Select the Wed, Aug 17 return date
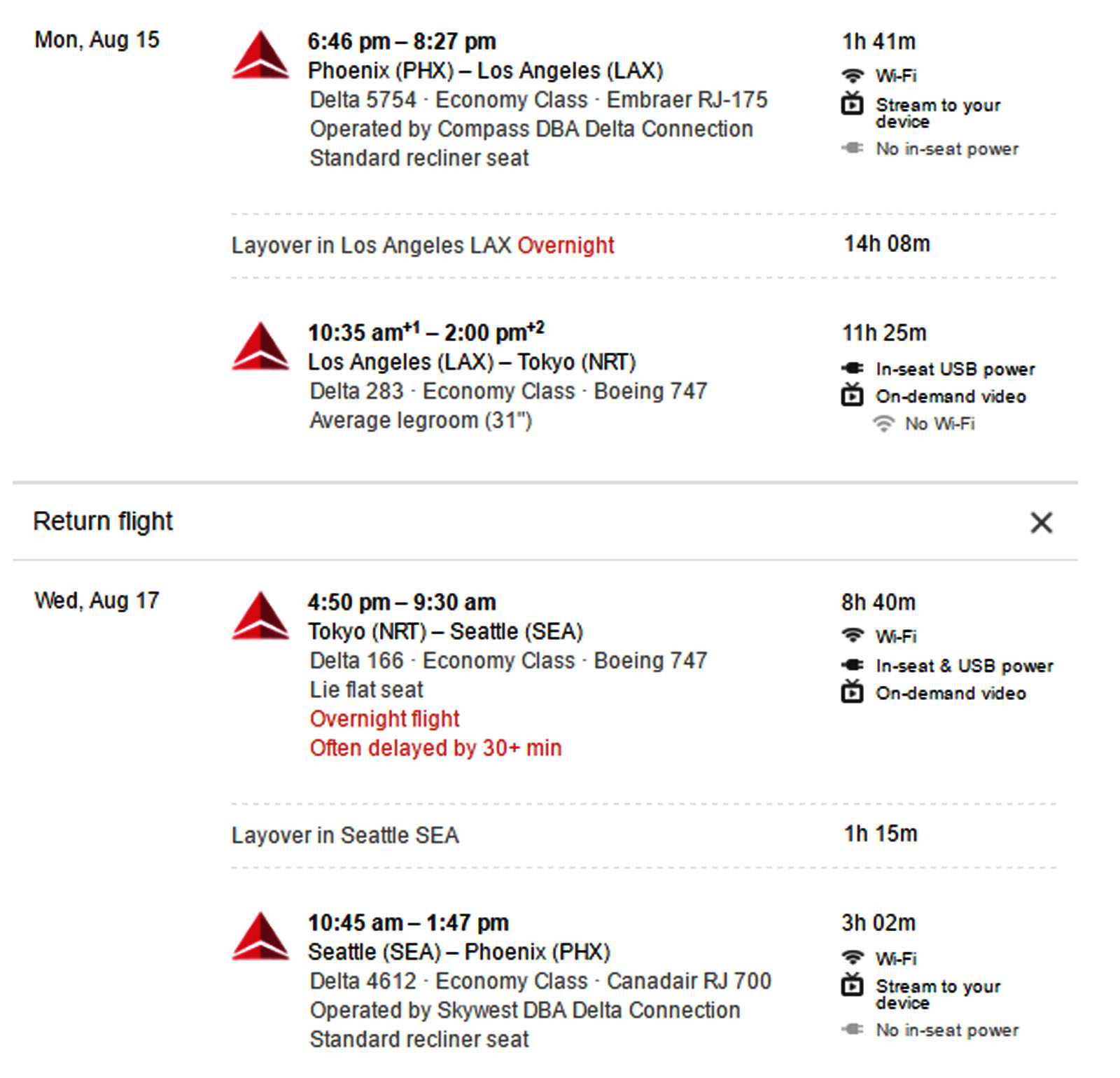The height and width of the screenshot is (1078, 1120). click(97, 601)
